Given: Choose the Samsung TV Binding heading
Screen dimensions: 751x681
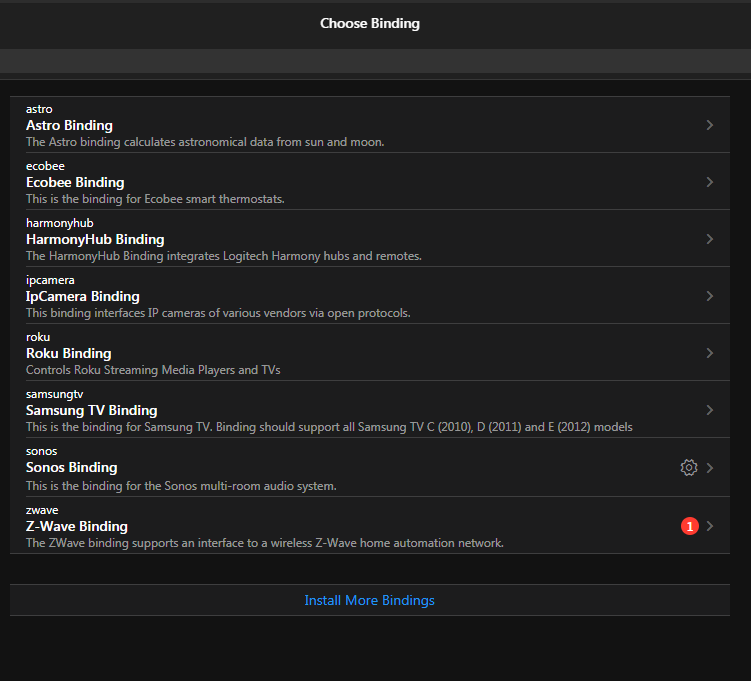Looking at the screenshot, I should (x=91, y=411).
